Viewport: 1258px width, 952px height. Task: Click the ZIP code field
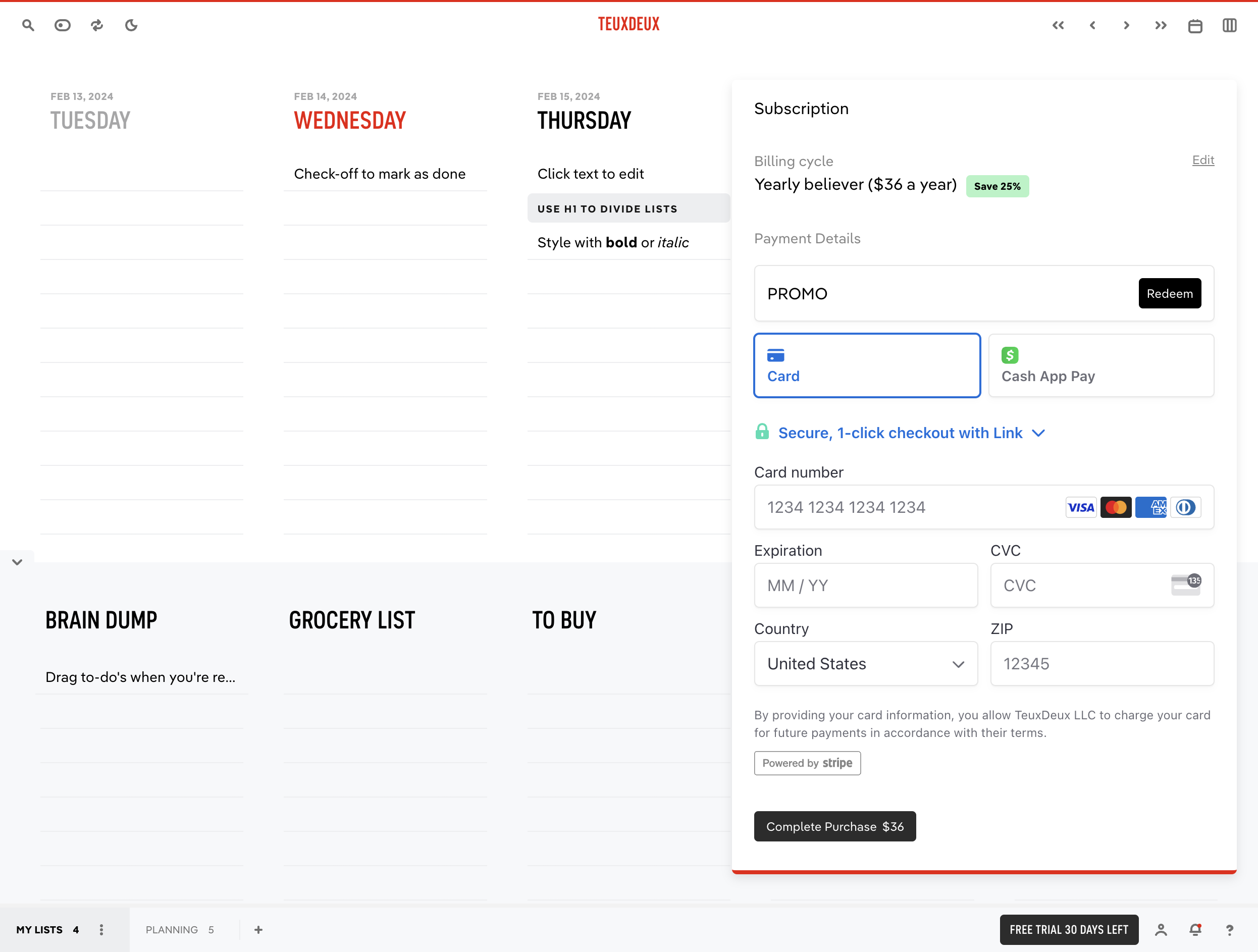[1102, 664]
